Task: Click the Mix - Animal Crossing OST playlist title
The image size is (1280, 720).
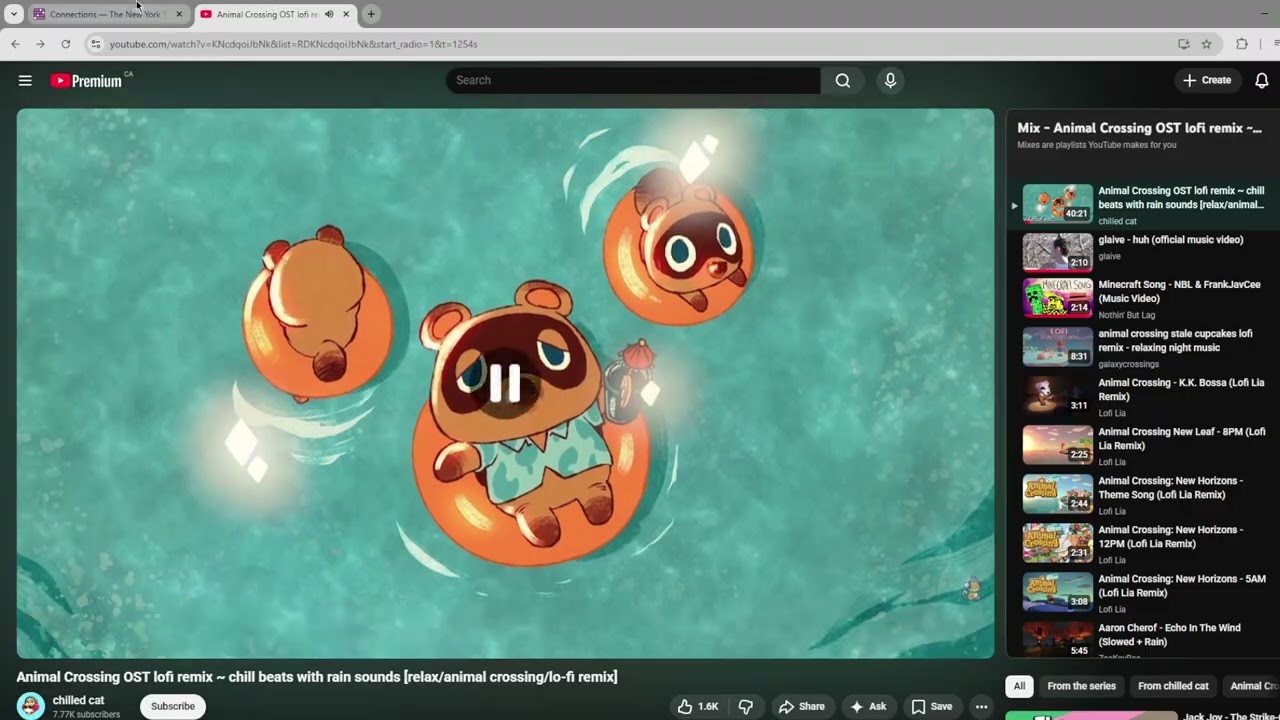Action: tap(1139, 128)
